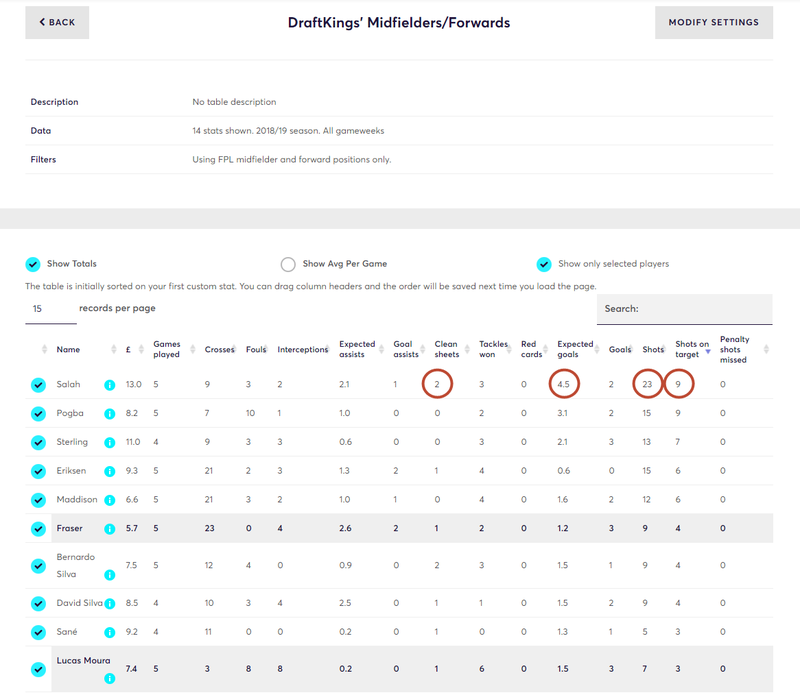
Task: Click Pogba's fouls value 10
Action: click(x=250, y=413)
